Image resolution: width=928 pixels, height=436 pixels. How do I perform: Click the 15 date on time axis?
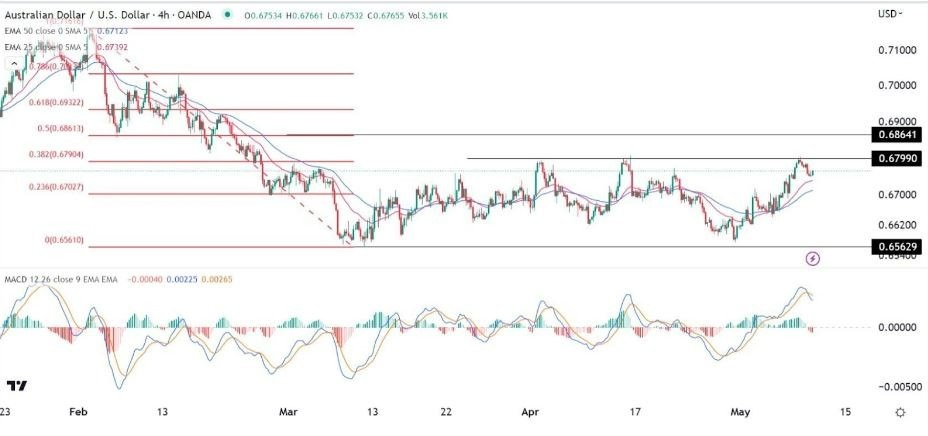pos(846,412)
